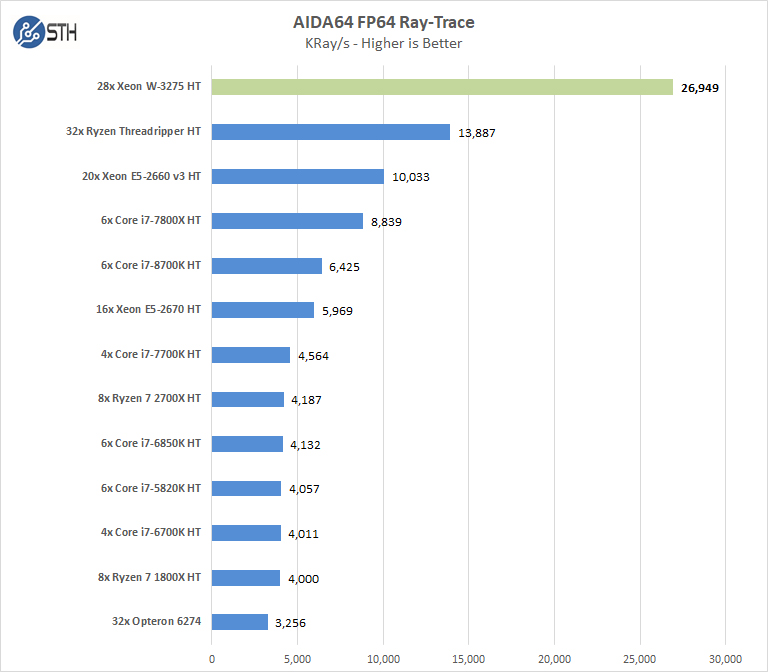Click the 4x Core i7-6700K bar
This screenshot has height=672, width=768.
pyautogui.click(x=246, y=533)
